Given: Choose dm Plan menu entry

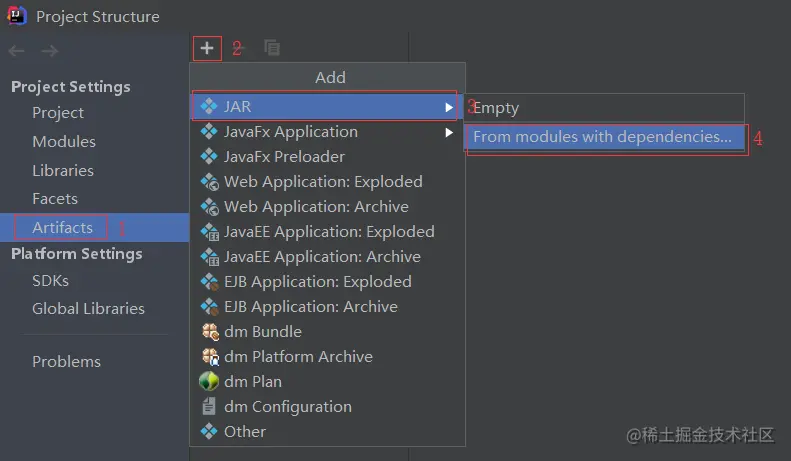Looking at the screenshot, I should pyautogui.click(x=327, y=381).
